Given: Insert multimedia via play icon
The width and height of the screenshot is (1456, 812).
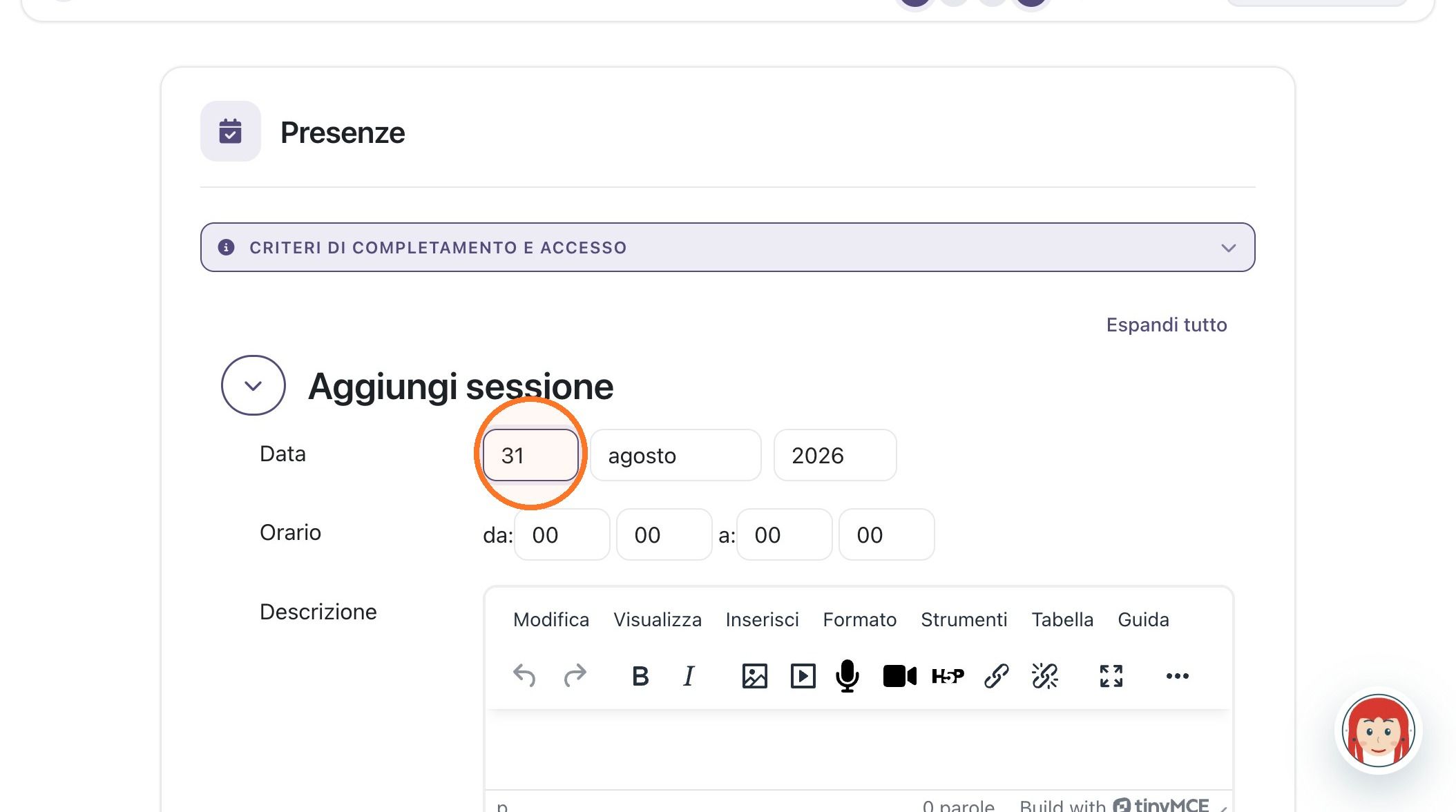Looking at the screenshot, I should point(803,675).
